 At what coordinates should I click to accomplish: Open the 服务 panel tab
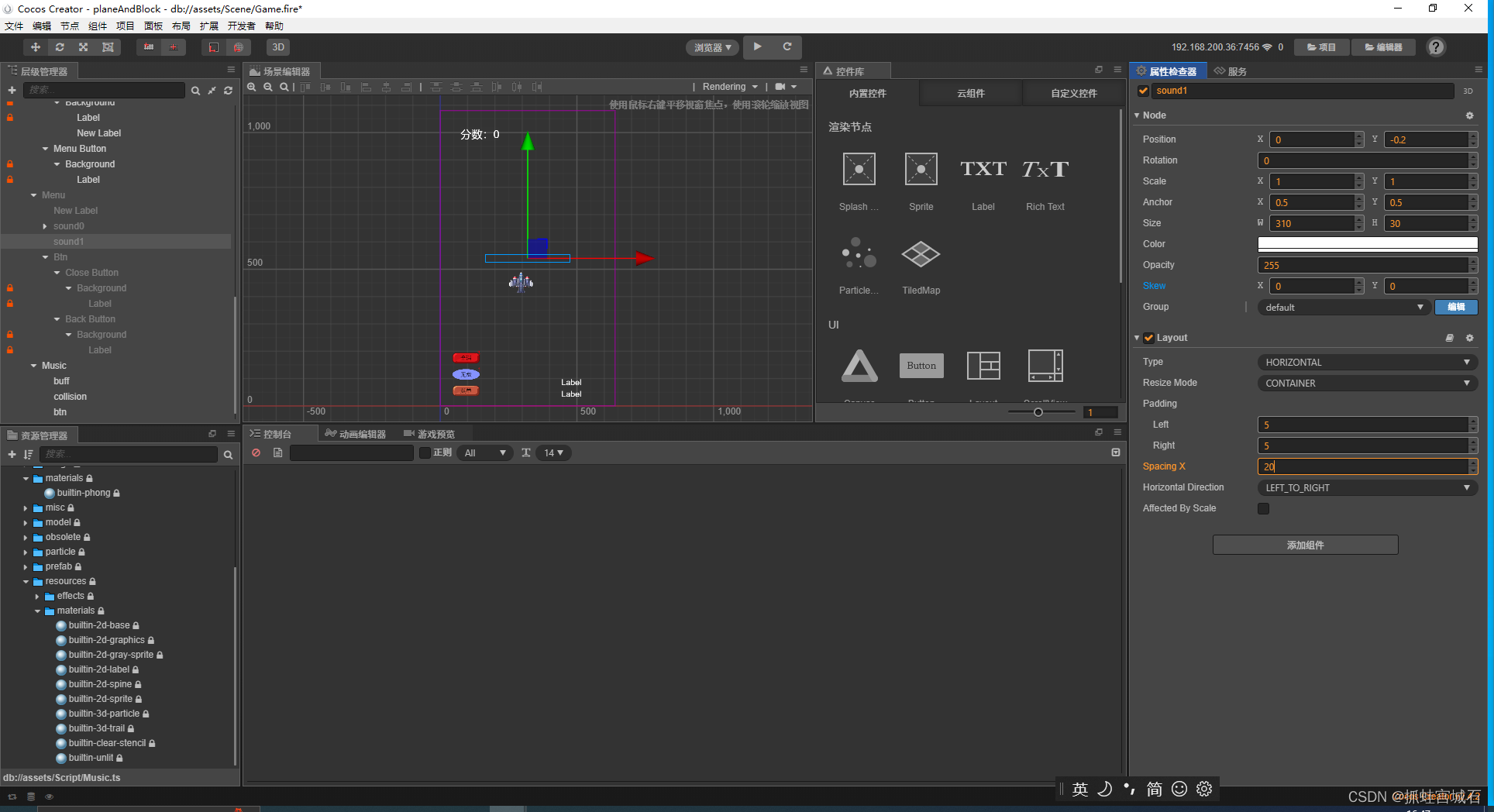click(x=1231, y=71)
